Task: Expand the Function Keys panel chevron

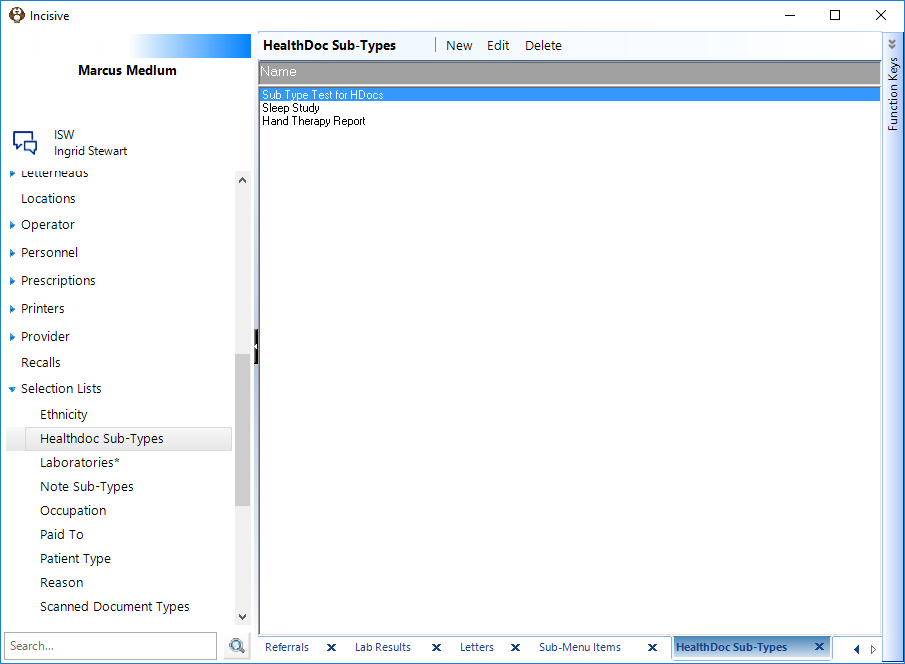Action: 892,44
